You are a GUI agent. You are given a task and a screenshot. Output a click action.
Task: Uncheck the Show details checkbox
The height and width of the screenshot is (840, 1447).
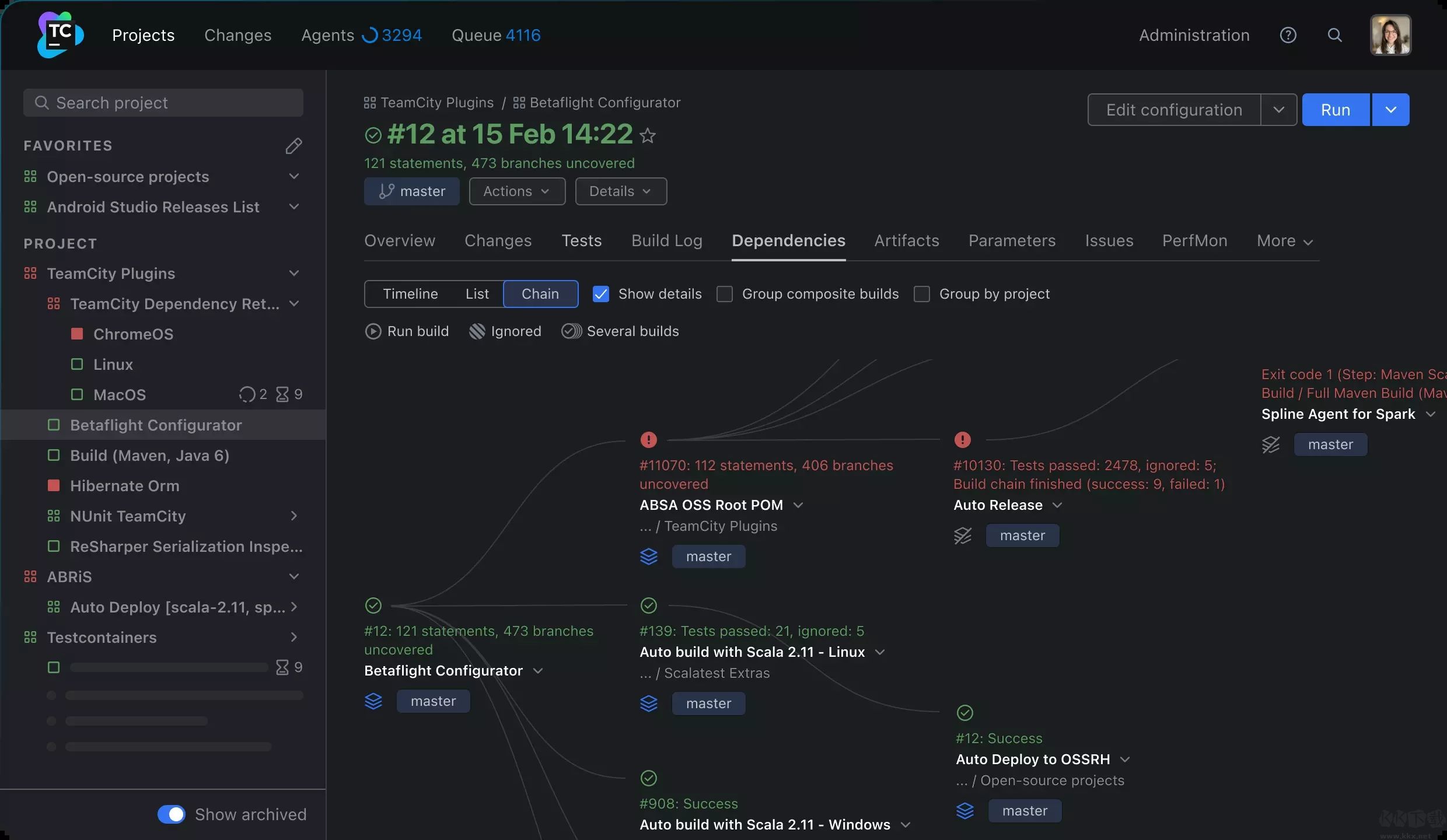pos(600,294)
